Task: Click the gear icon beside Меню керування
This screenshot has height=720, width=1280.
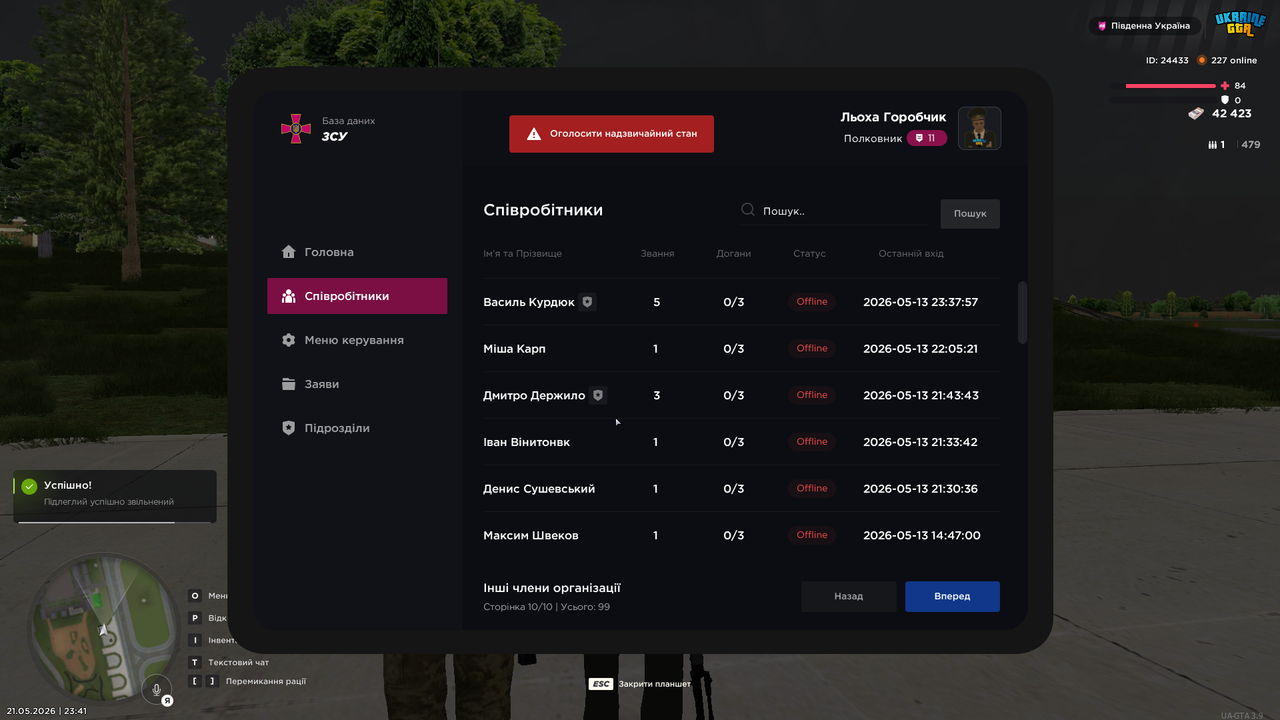Action: [289, 340]
